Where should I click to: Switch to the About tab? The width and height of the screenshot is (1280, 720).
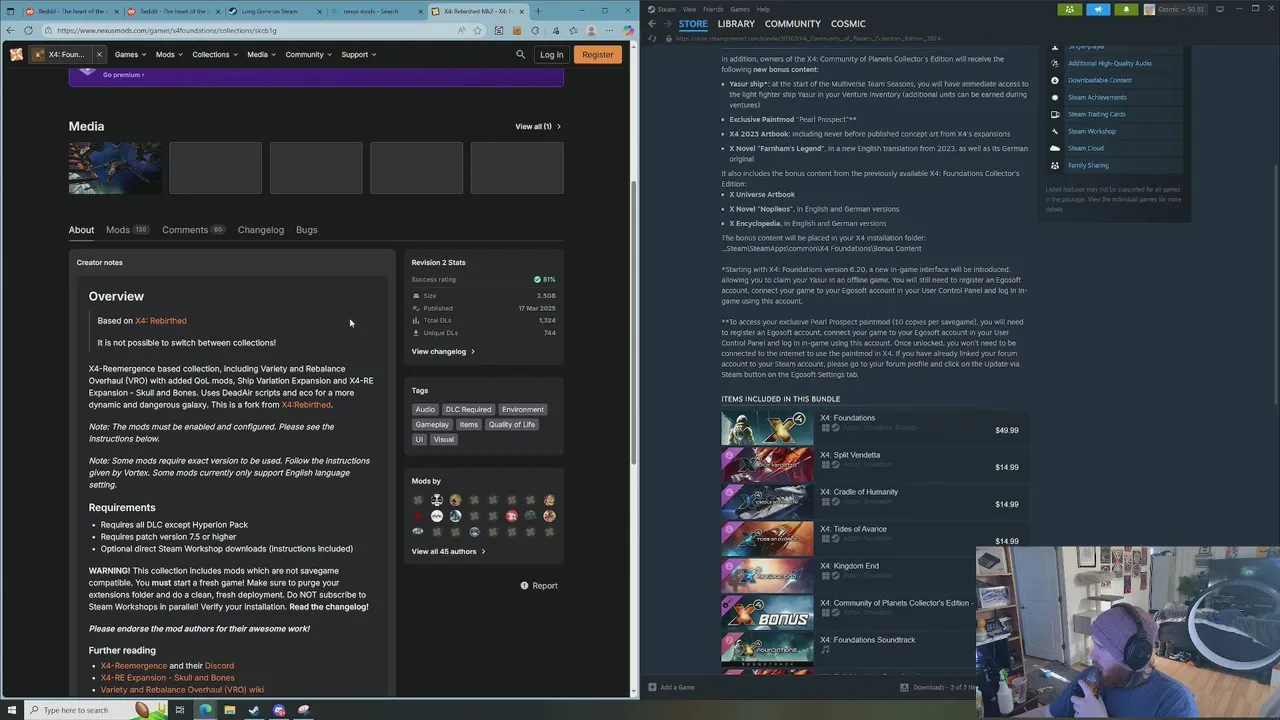tap(81, 230)
